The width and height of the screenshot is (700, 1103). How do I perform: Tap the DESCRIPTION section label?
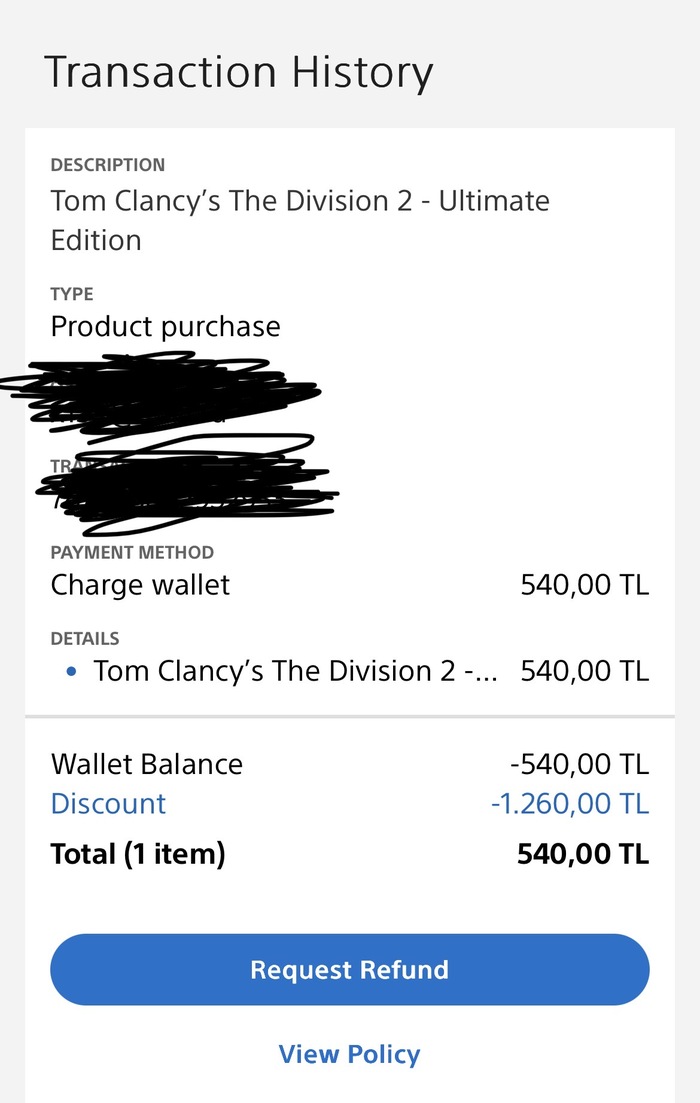[108, 165]
